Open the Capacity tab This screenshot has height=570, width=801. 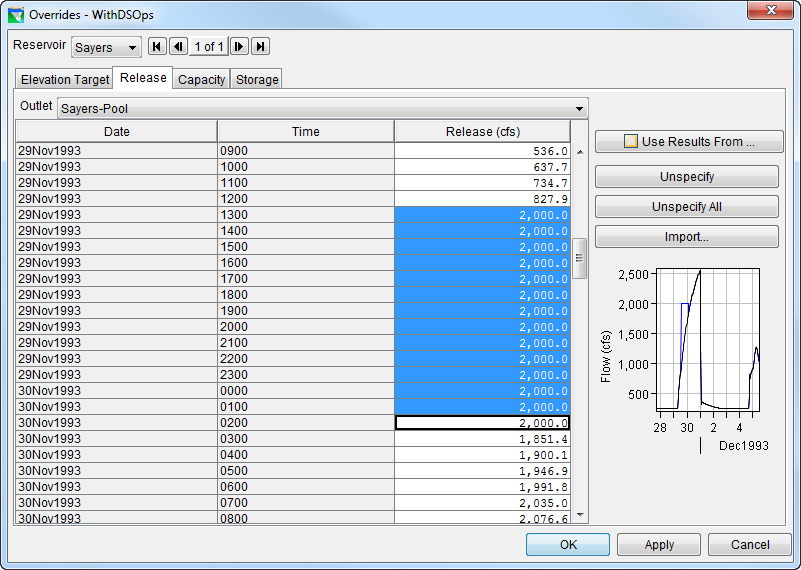click(201, 80)
